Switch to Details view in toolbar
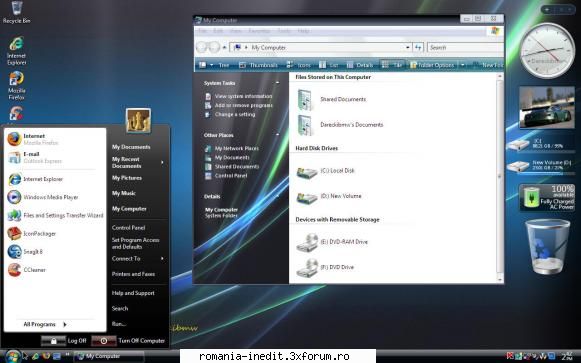The height and width of the screenshot is (363, 581). point(360,65)
